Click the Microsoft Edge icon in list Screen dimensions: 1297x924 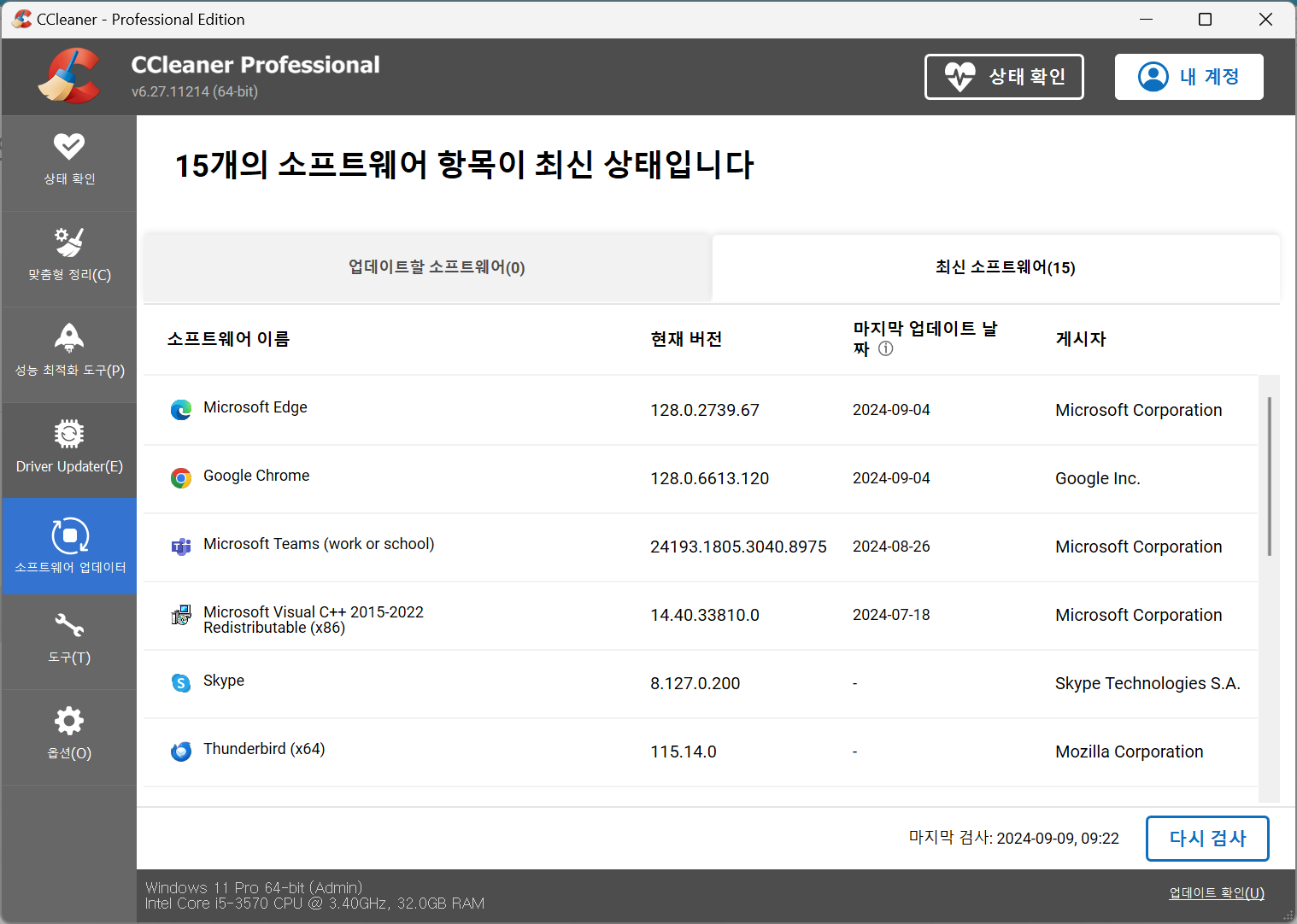pyautogui.click(x=181, y=410)
